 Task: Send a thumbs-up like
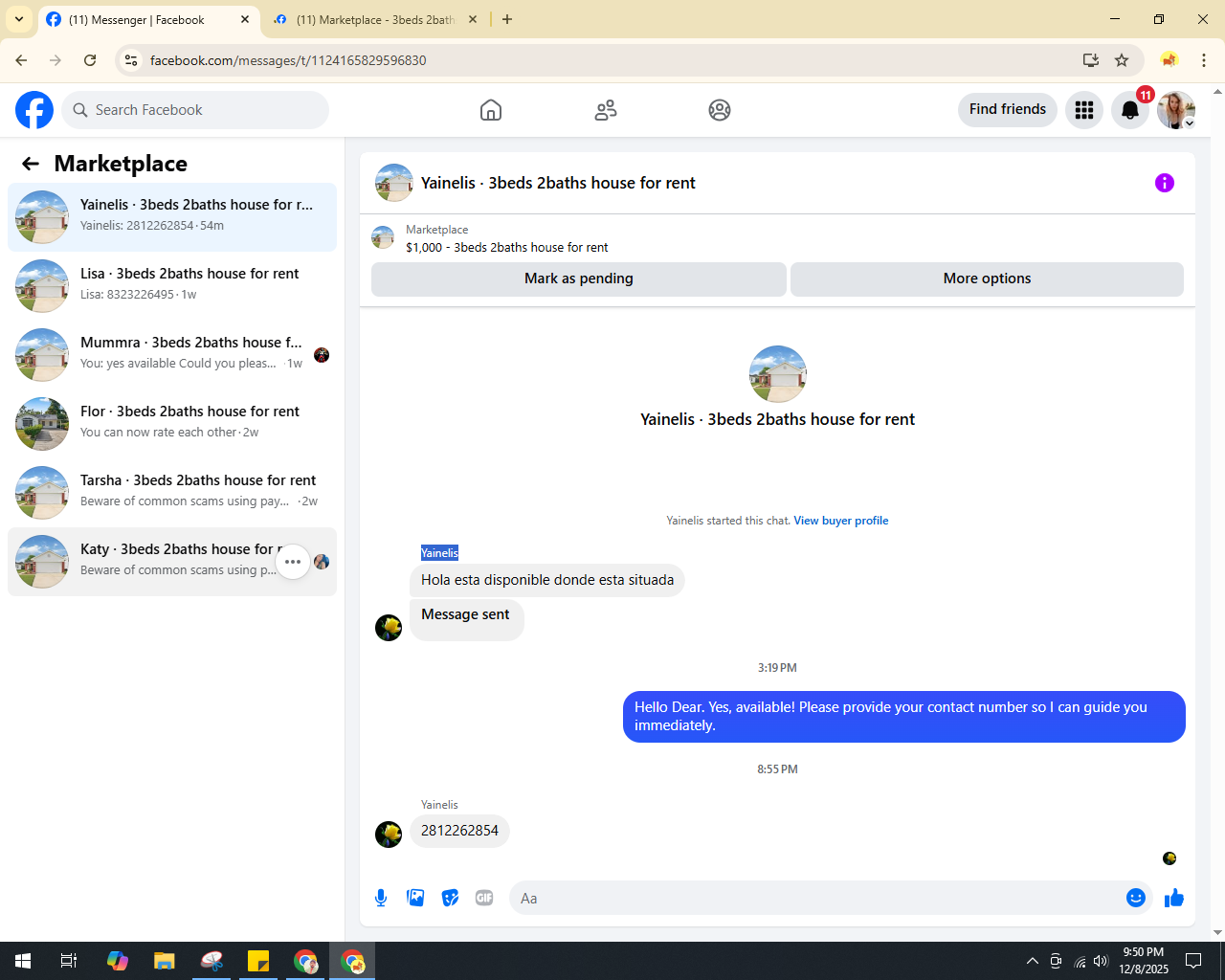click(x=1174, y=898)
